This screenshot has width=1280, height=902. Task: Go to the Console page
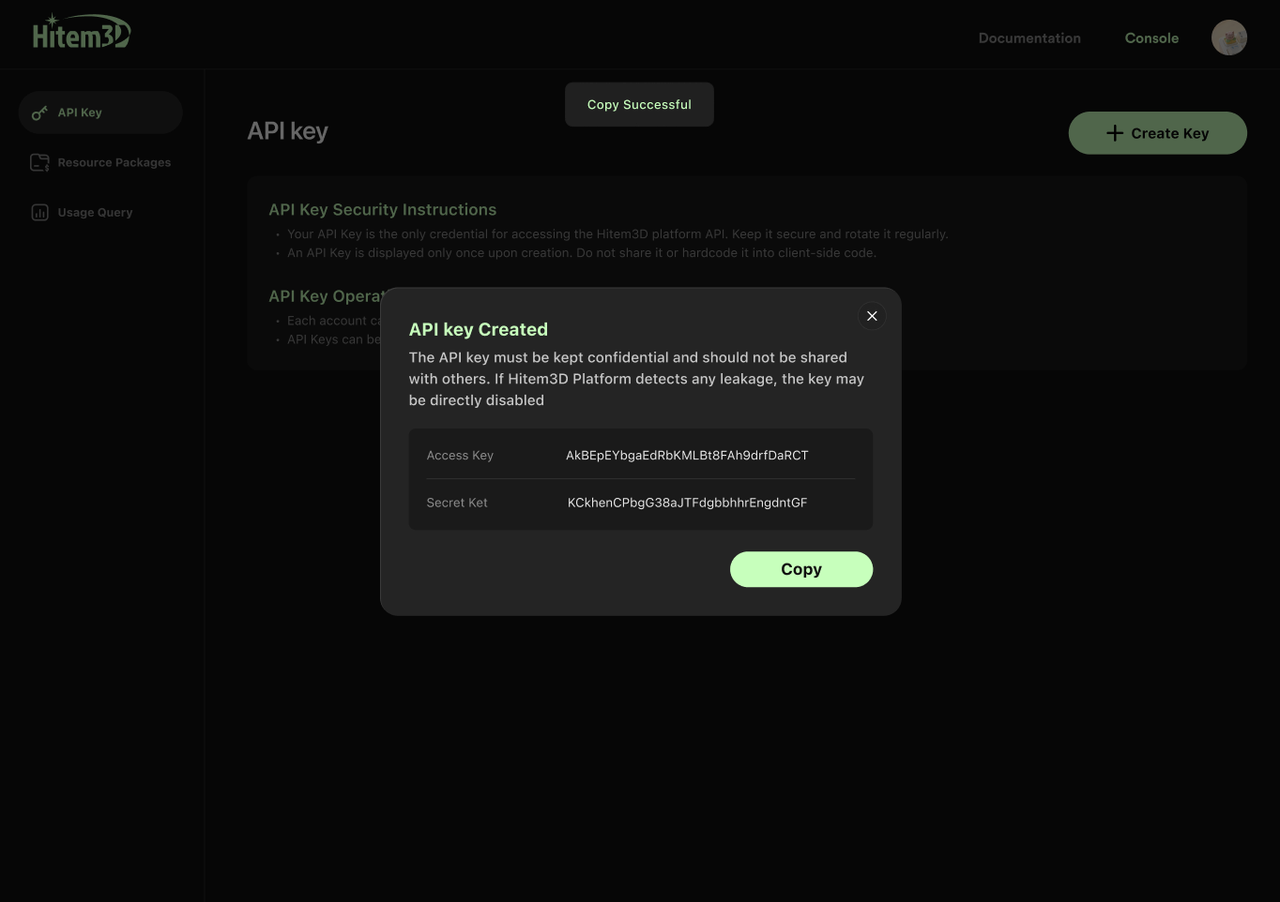[1151, 38]
